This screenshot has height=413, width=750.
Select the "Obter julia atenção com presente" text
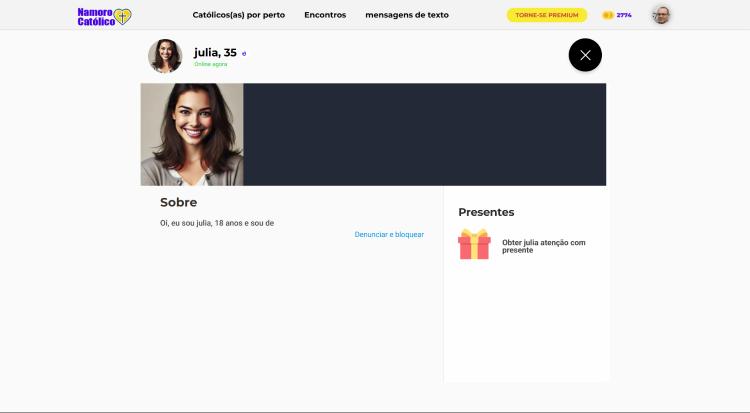pos(543,246)
